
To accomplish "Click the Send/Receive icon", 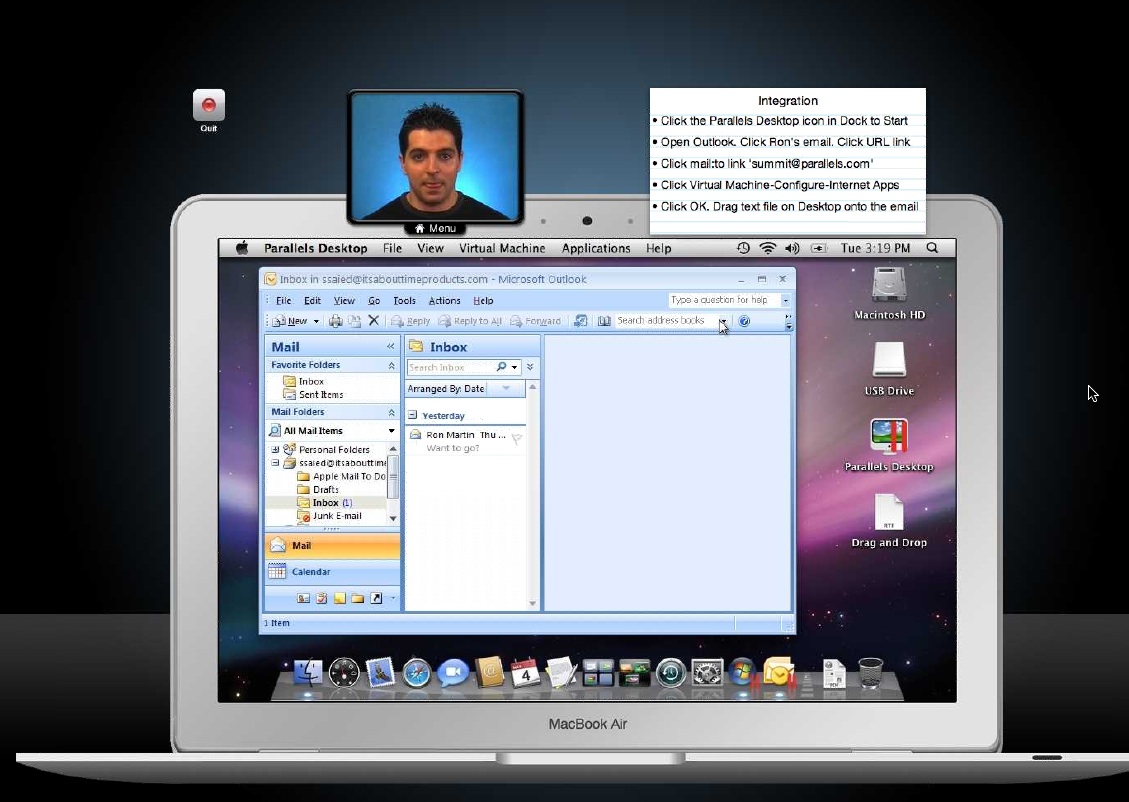I will tap(580, 321).
